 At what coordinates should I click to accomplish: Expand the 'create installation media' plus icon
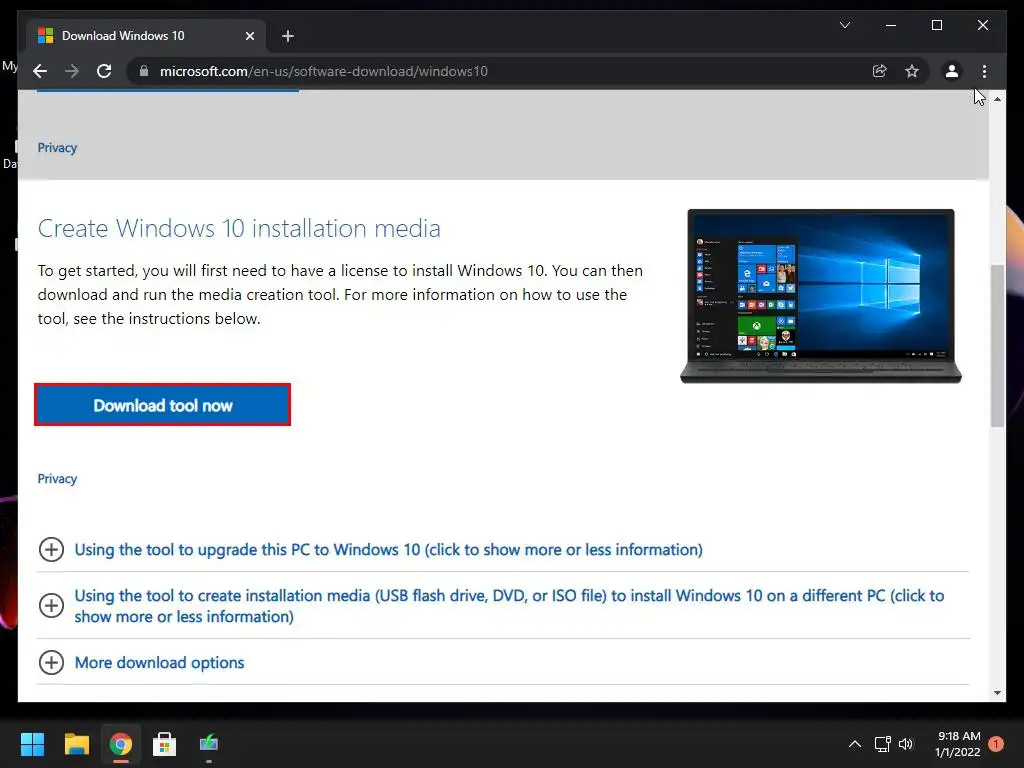pyautogui.click(x=51, y=605)
